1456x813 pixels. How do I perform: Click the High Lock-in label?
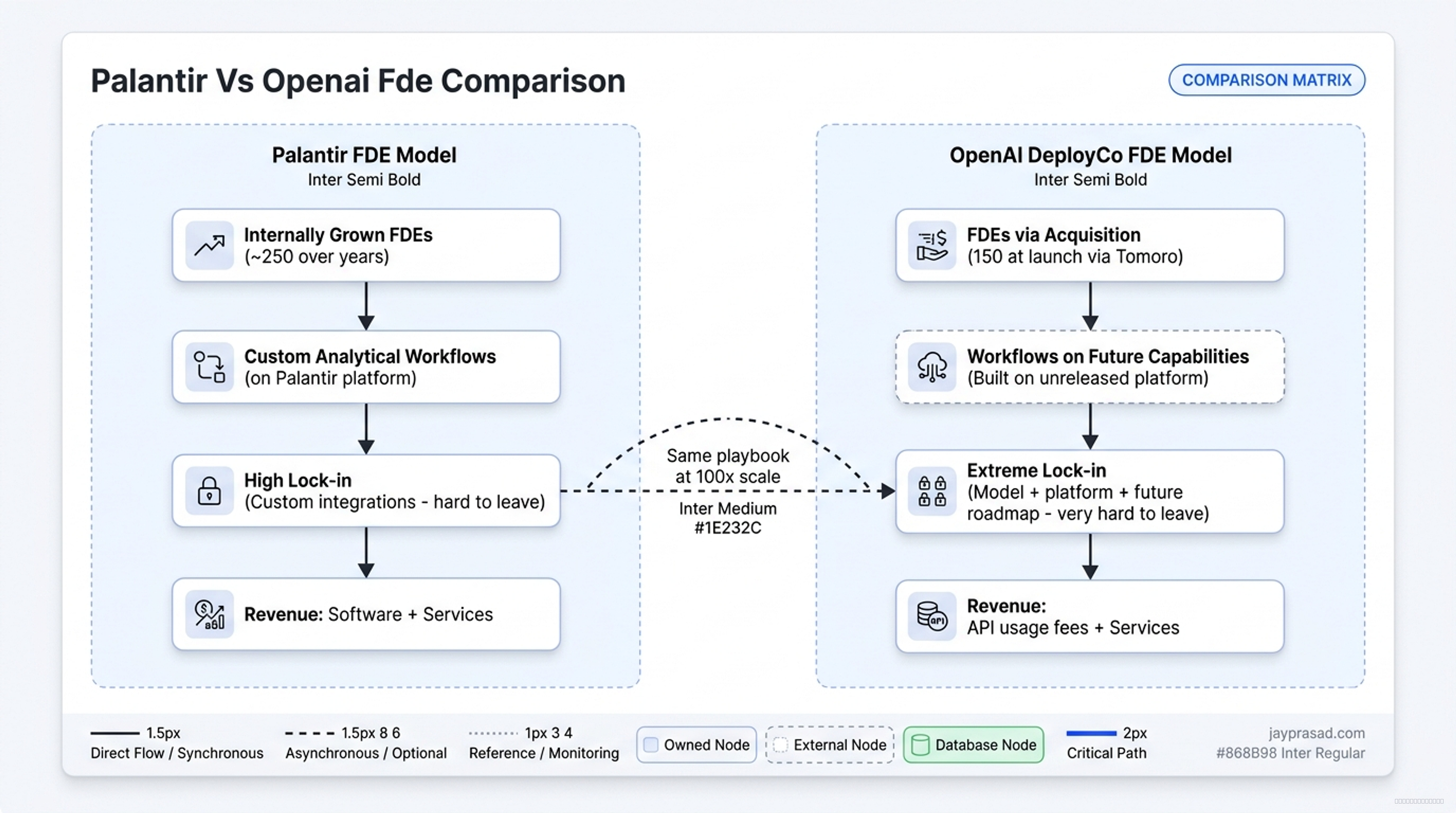(x=298, y=480)
